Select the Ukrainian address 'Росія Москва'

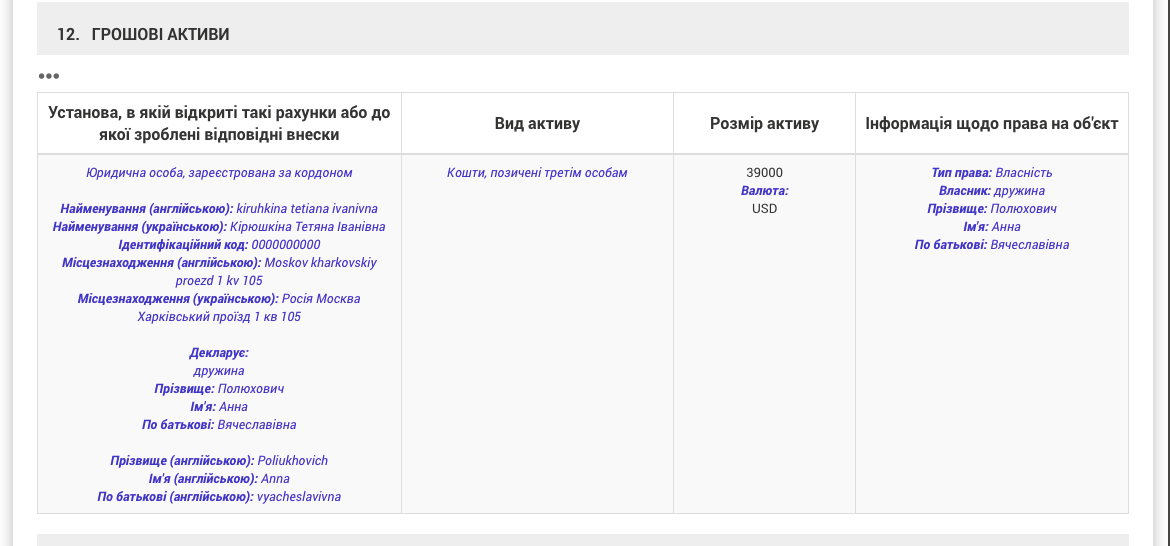[x=321, y=299]
